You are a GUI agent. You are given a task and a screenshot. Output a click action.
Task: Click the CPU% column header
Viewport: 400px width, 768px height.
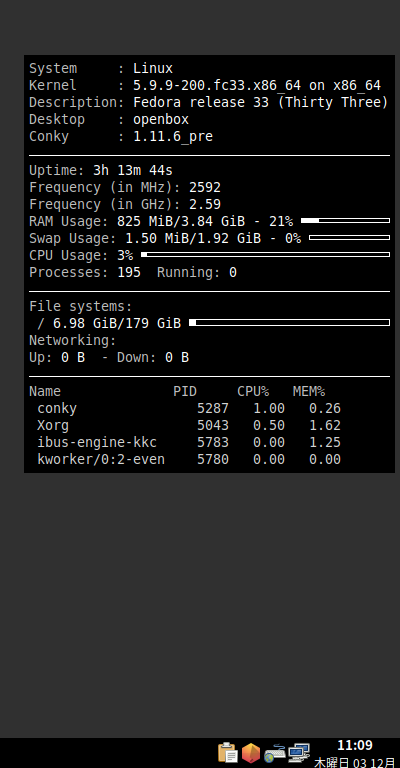click(x=253, y=391)
